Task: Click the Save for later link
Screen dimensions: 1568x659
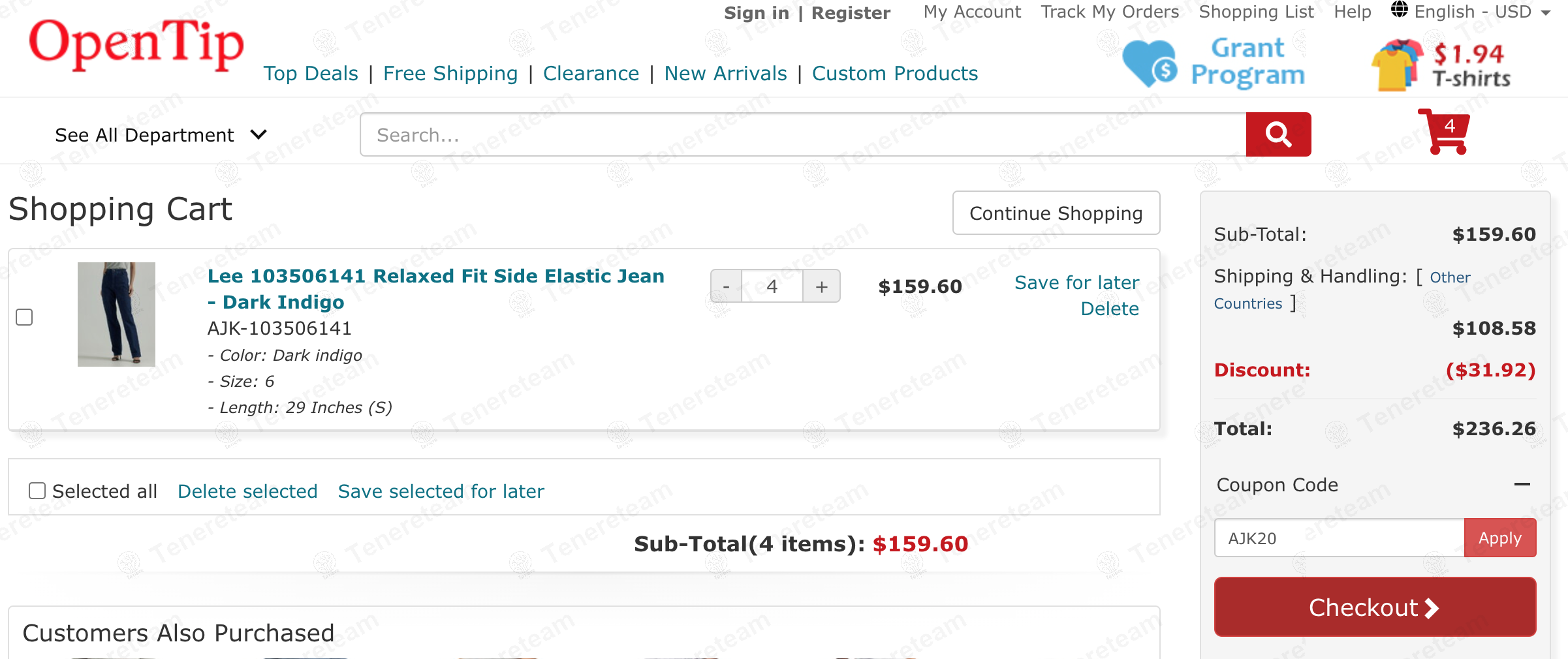Action: 1076,283
